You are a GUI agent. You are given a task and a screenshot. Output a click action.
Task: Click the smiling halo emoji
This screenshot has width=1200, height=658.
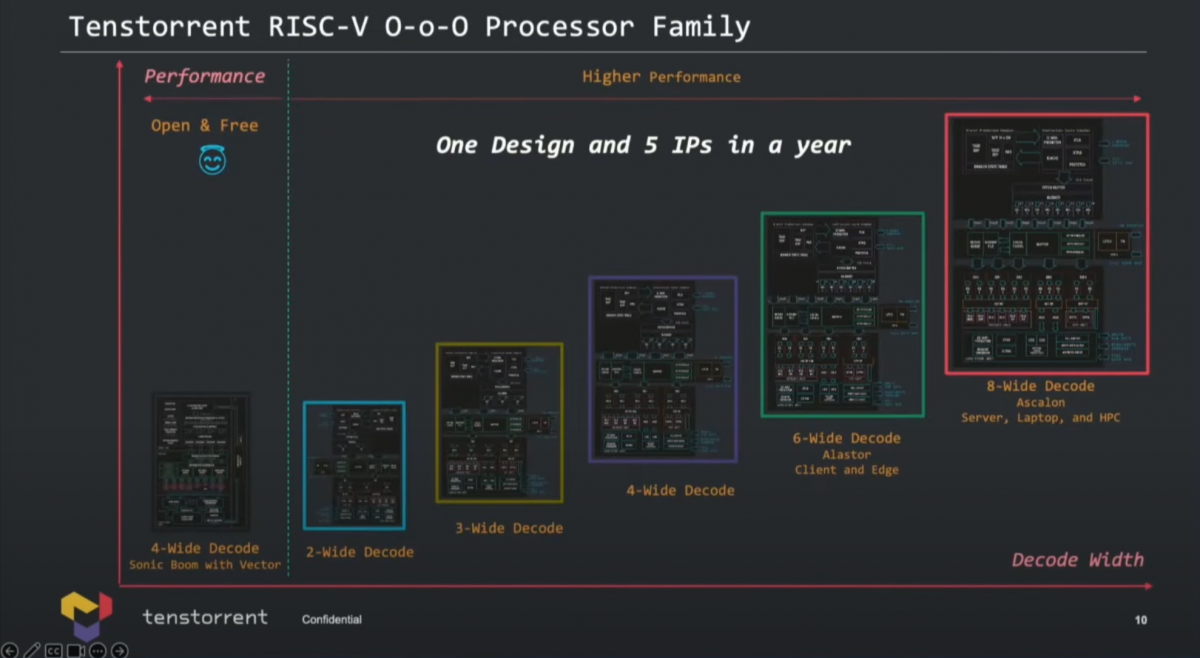tap(212, 160)
